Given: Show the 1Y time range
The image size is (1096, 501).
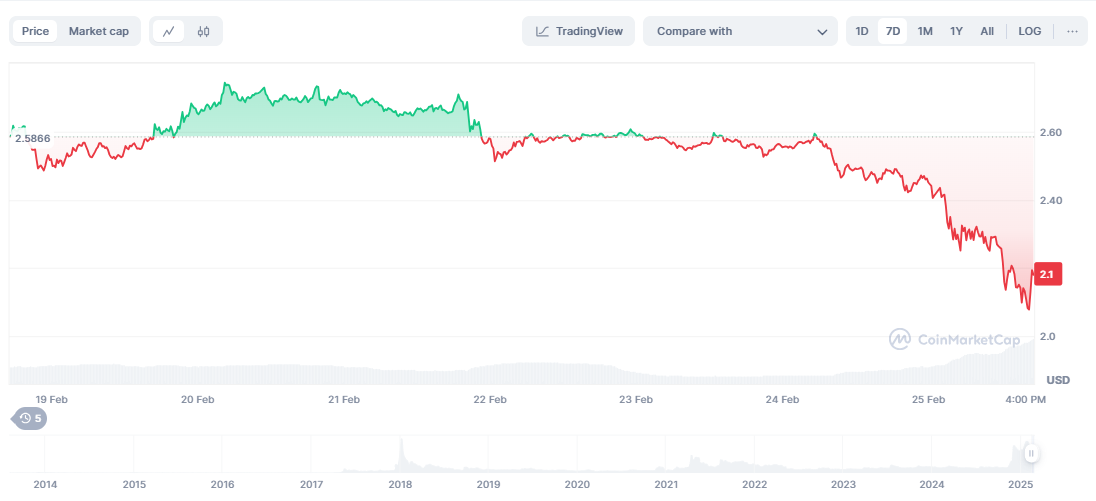Looking at the screenshot, I should pos(956,31).
